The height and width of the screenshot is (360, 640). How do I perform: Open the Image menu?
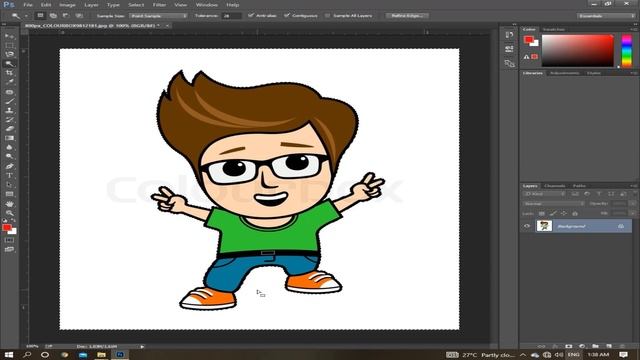click(67, 5)
